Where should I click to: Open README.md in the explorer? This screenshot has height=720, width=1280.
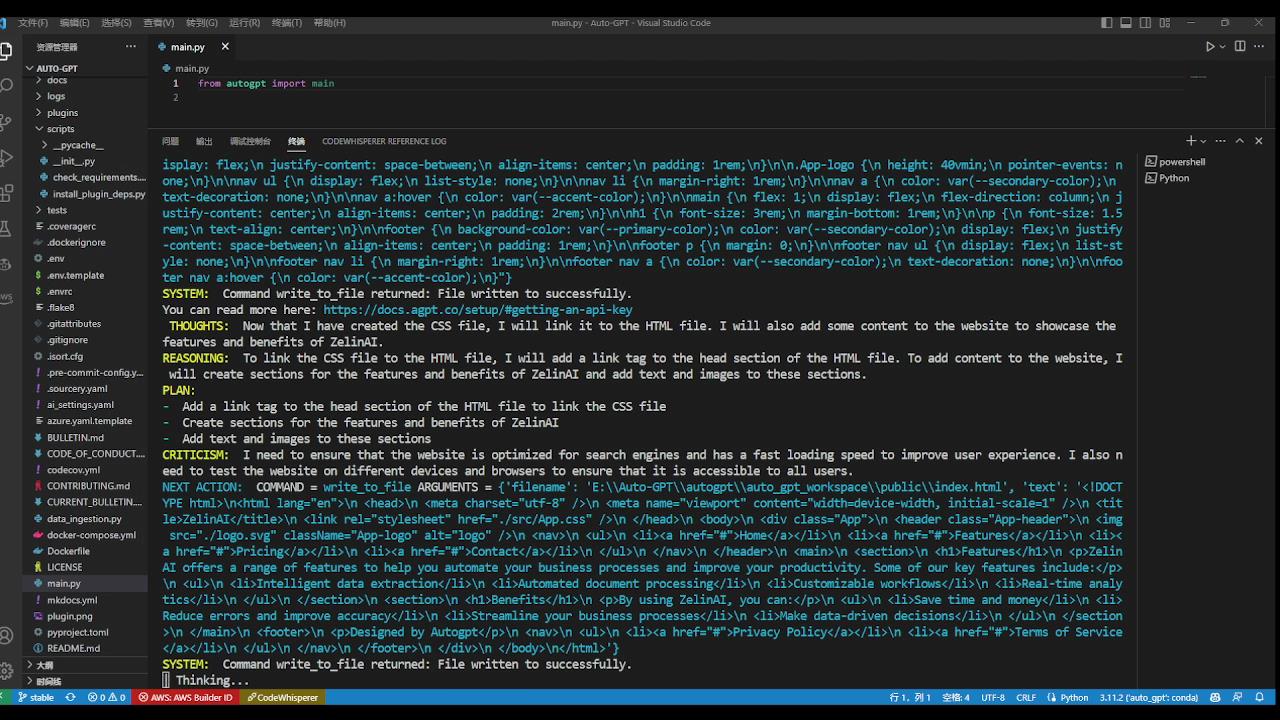(74, 648)
